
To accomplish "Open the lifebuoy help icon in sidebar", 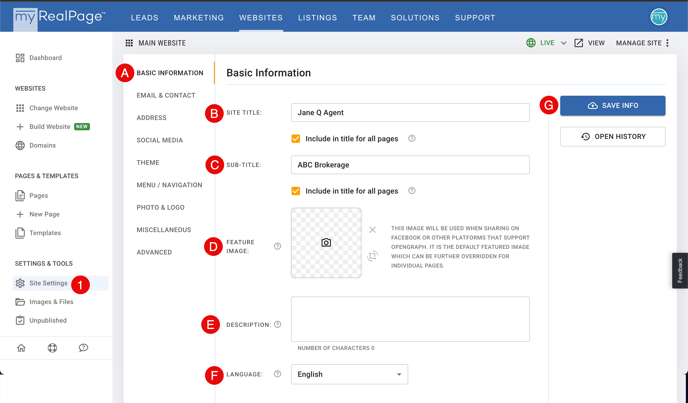I will coord(52,348).
